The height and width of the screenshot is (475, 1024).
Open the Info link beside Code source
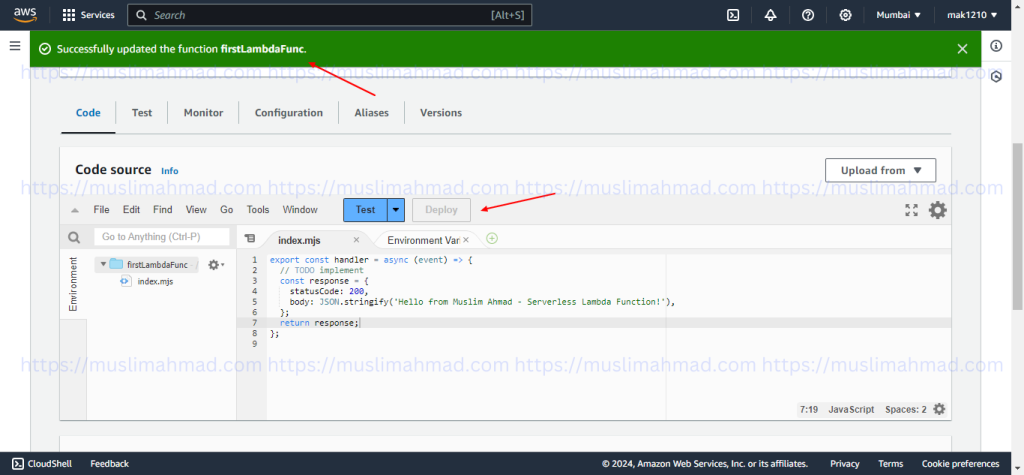(170, 171)
